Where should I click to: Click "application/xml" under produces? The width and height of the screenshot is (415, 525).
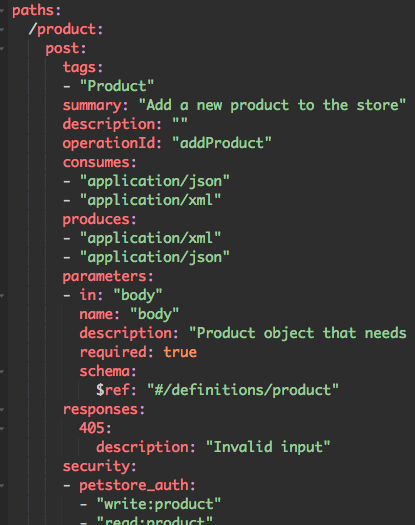point(150,238)
